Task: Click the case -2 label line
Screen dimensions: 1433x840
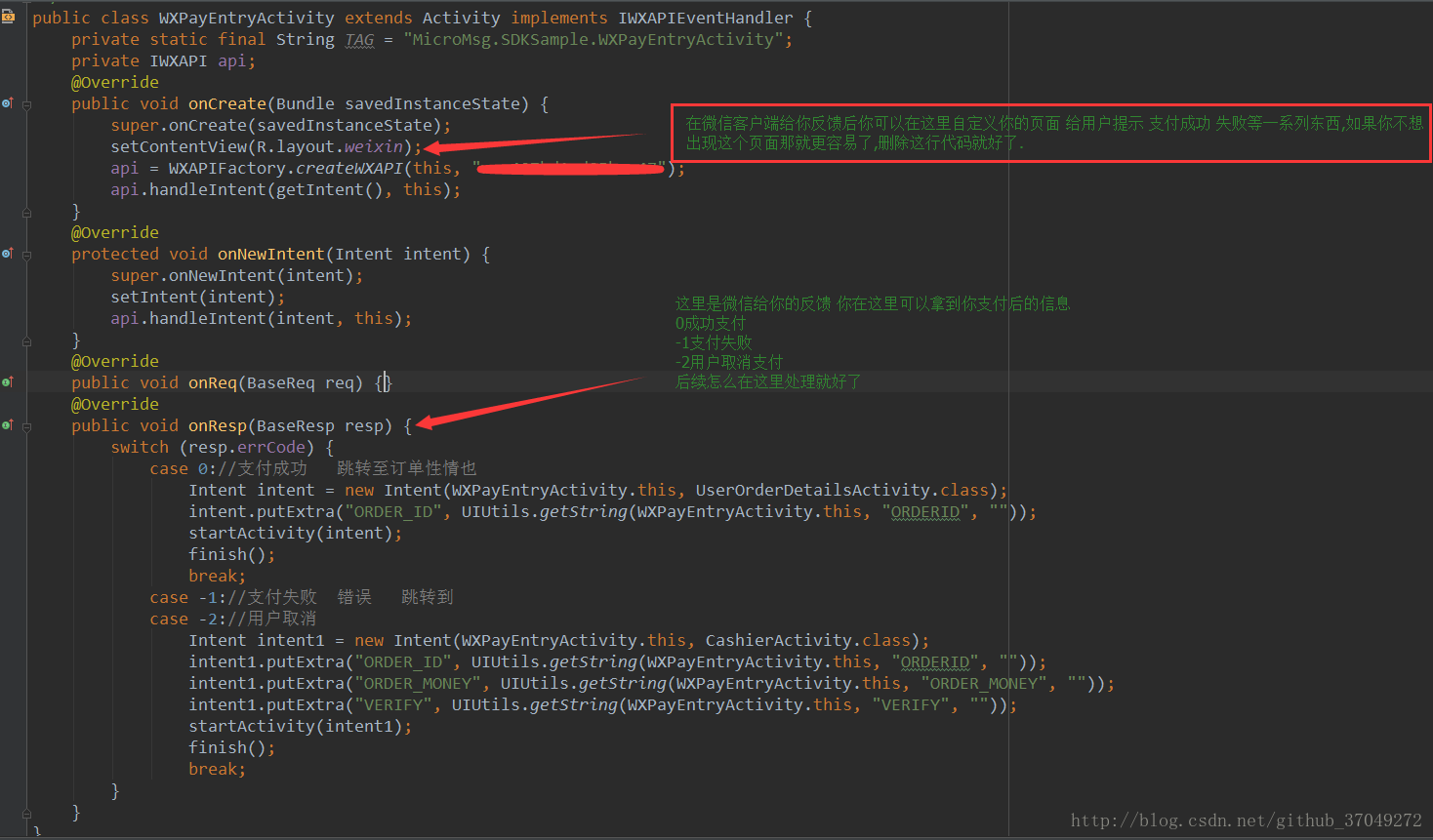Action: pyautogui.click(x=232, y=619)
